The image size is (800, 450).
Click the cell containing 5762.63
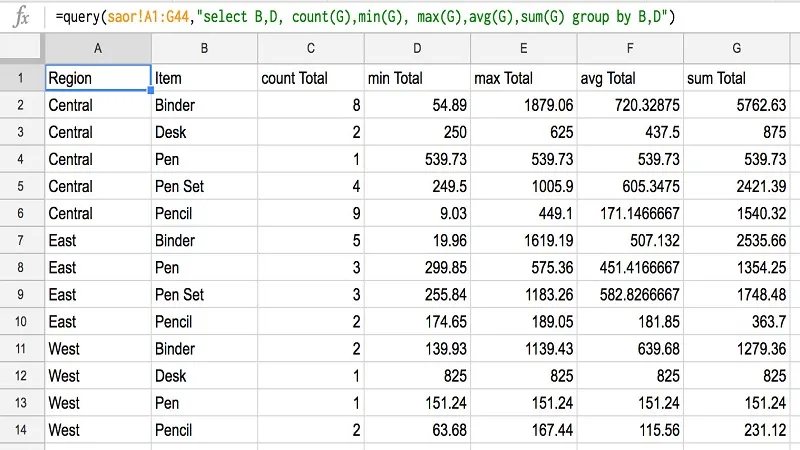pos(736,105)
